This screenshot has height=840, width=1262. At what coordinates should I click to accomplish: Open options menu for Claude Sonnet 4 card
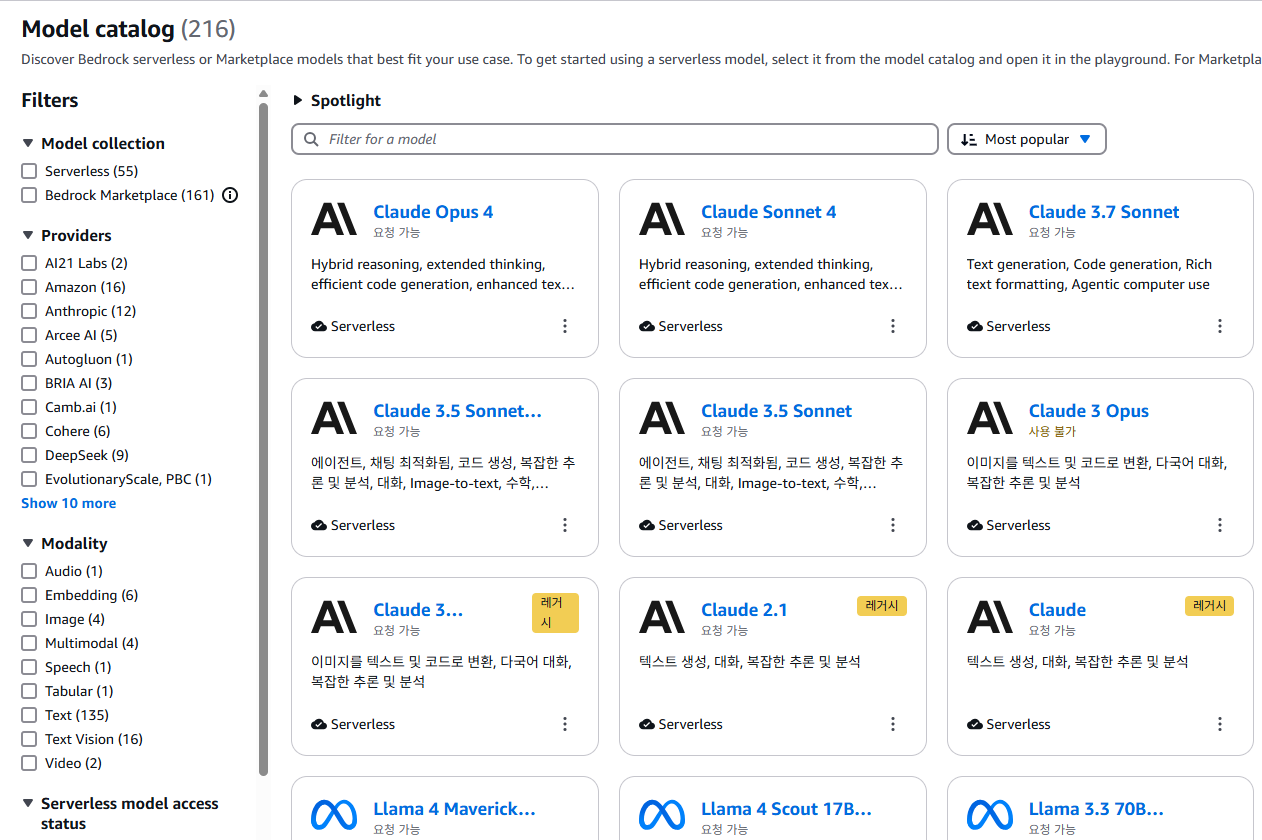point(893,326)
